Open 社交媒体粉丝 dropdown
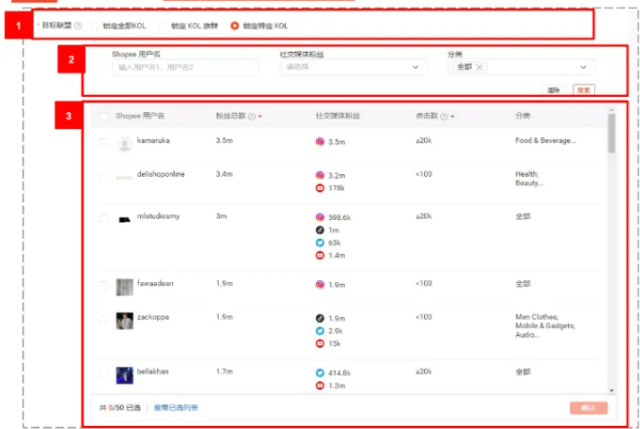640x429 pixels. coord(353,67)
